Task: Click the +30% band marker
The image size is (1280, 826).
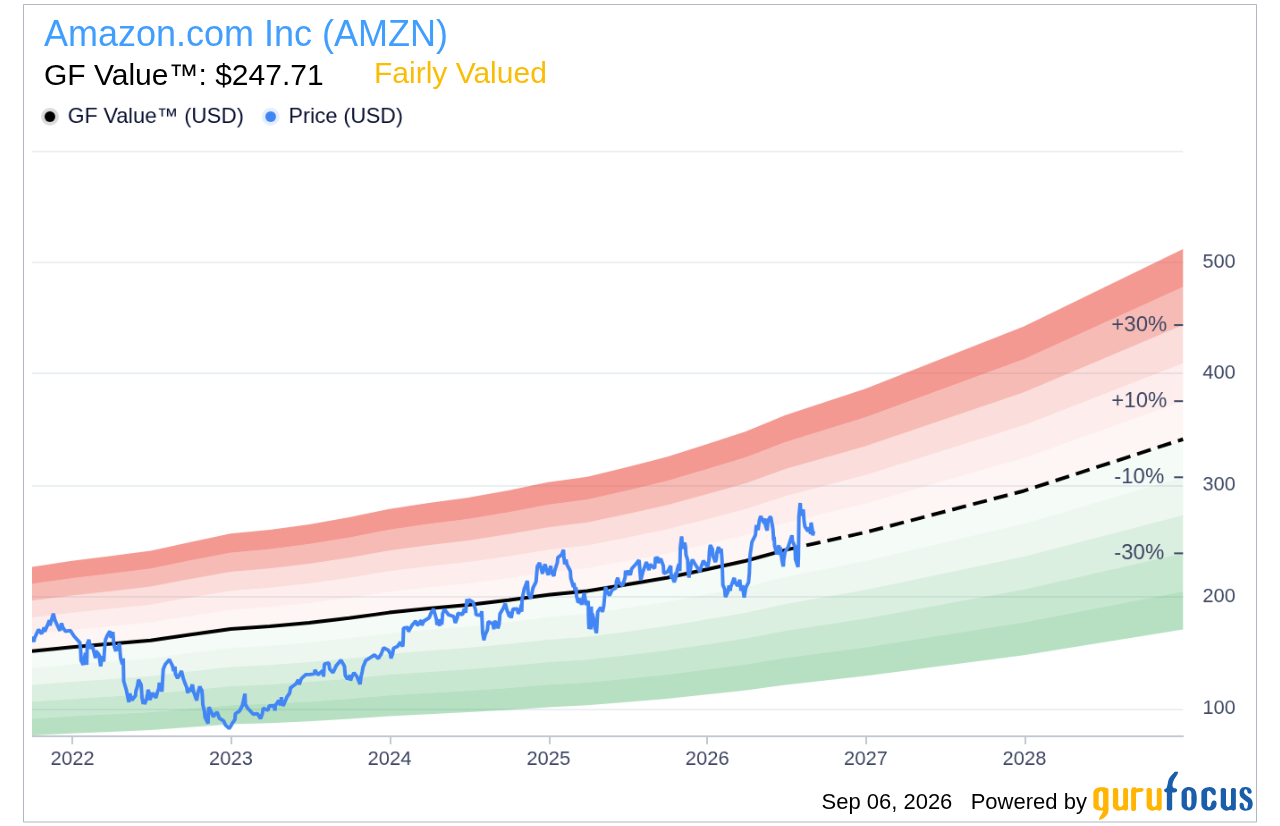Action: (1139, 324)
